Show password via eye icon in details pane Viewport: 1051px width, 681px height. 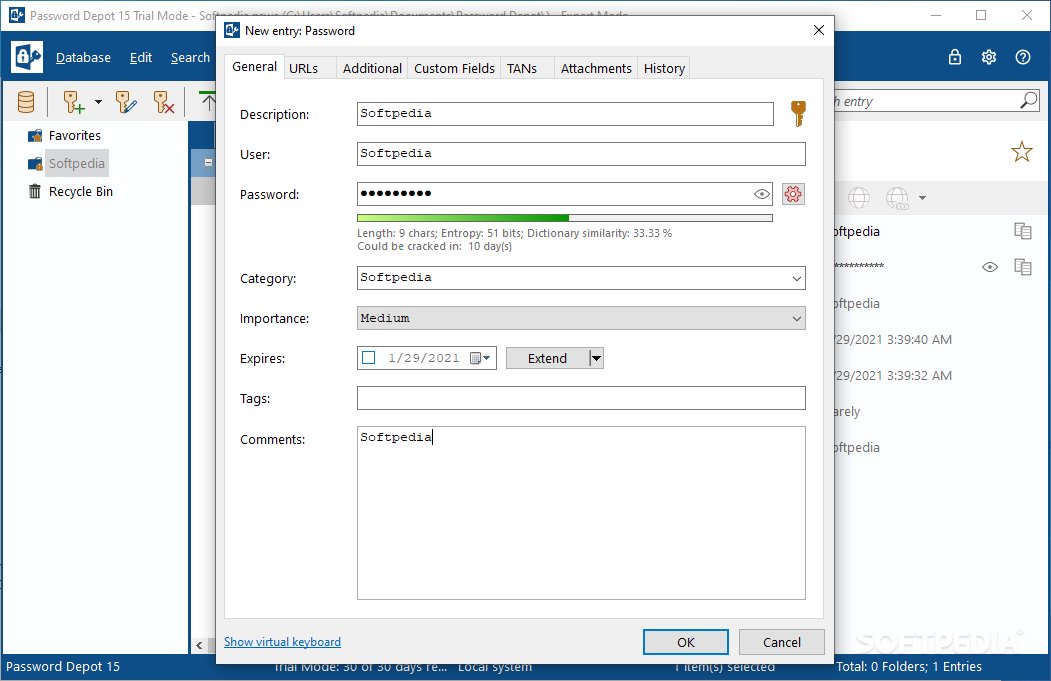pos(989,267)
